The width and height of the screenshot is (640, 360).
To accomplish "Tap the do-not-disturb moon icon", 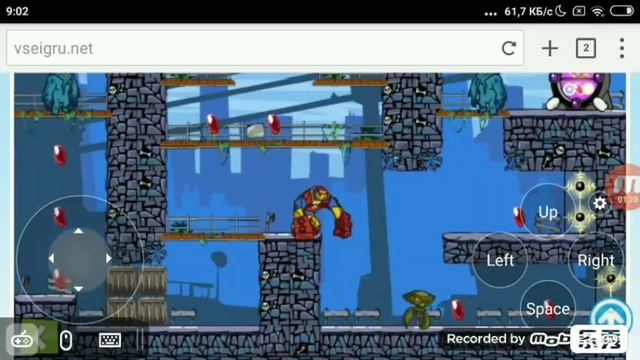I will pos(561,11).
